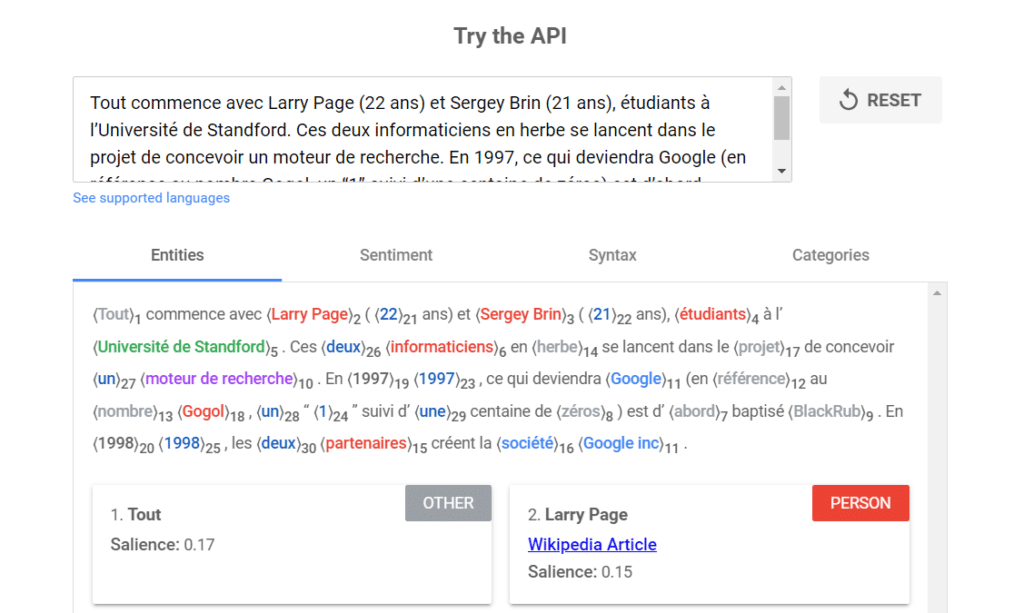Click the 'projet' entity
The height and width of the screenshot is (613, 1024).
[x=759, y=347]
